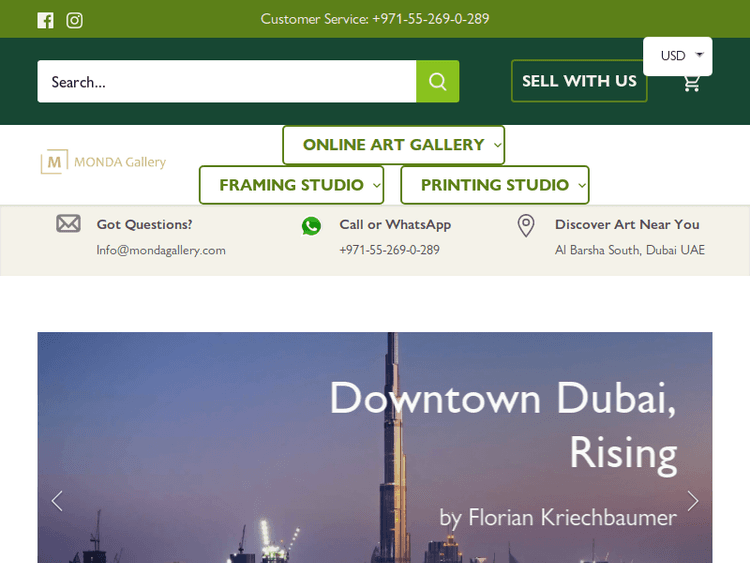
Task: Click the envelope email icon
Action: (68, 224)
